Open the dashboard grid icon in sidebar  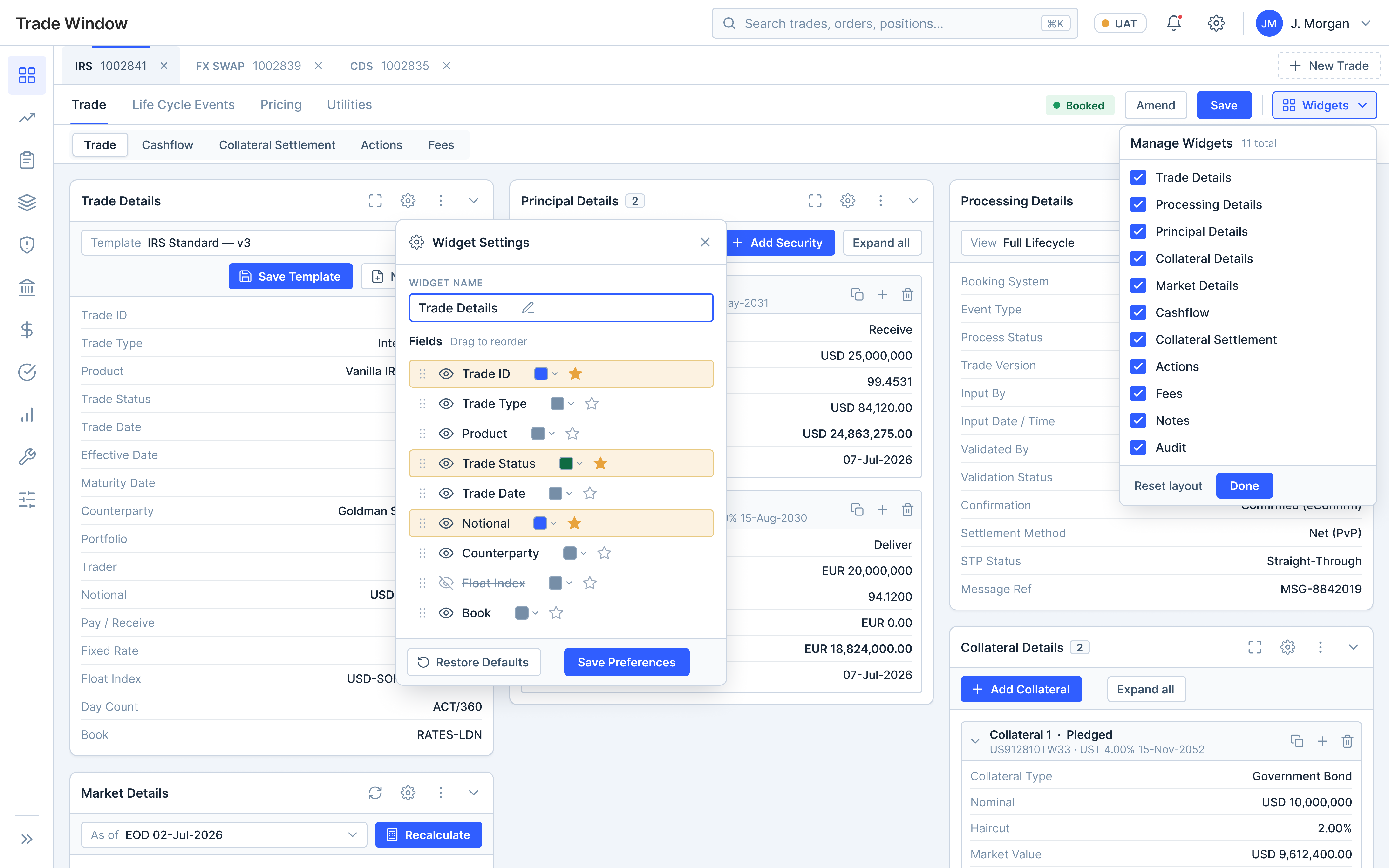tap(27, 75)
